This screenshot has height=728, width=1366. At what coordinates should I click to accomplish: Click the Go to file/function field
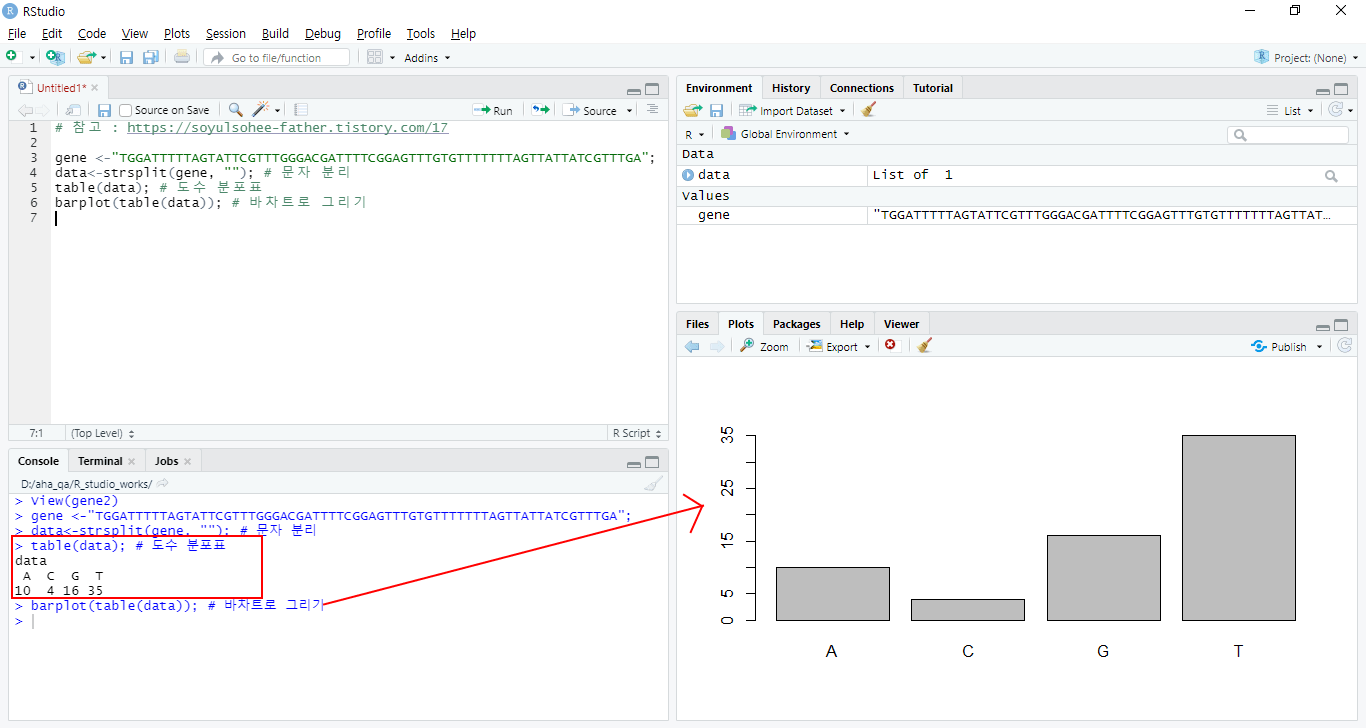point(277,58)
